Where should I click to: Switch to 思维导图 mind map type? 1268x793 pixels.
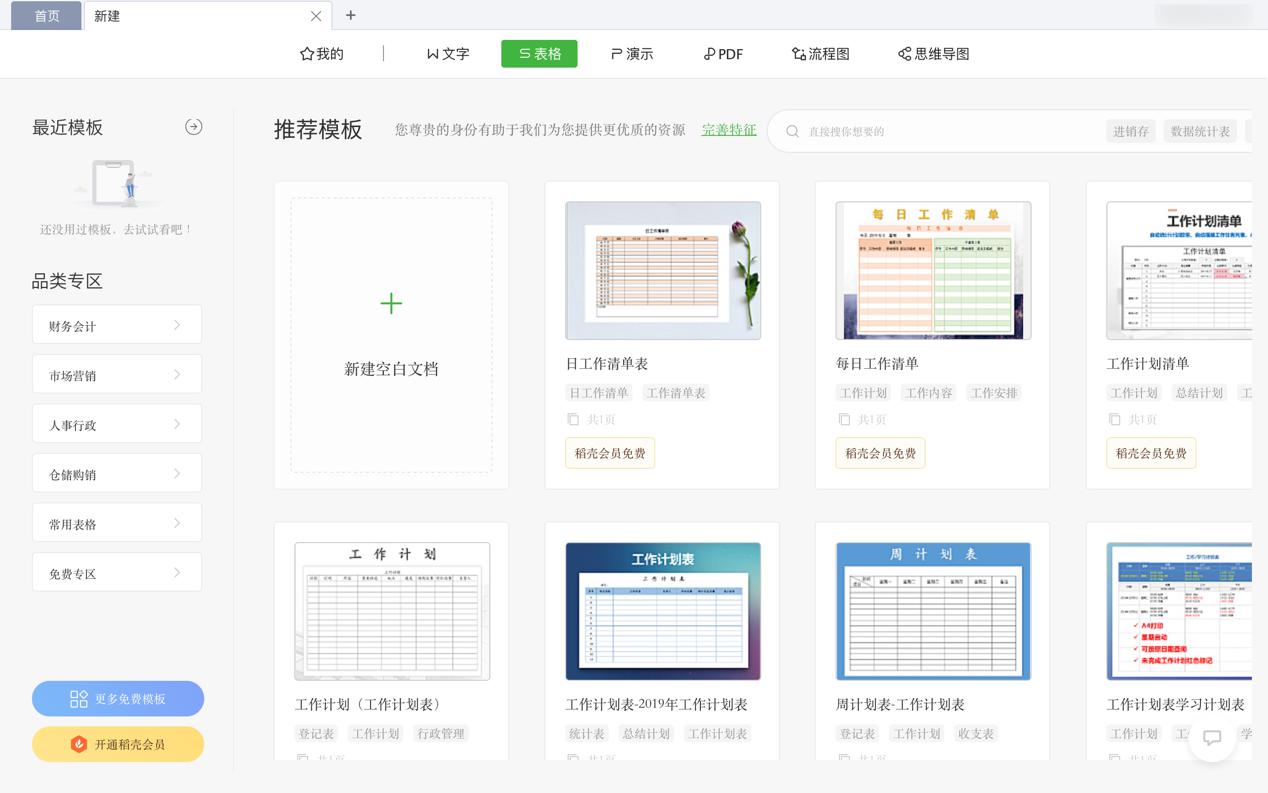(x=934, y=54)
